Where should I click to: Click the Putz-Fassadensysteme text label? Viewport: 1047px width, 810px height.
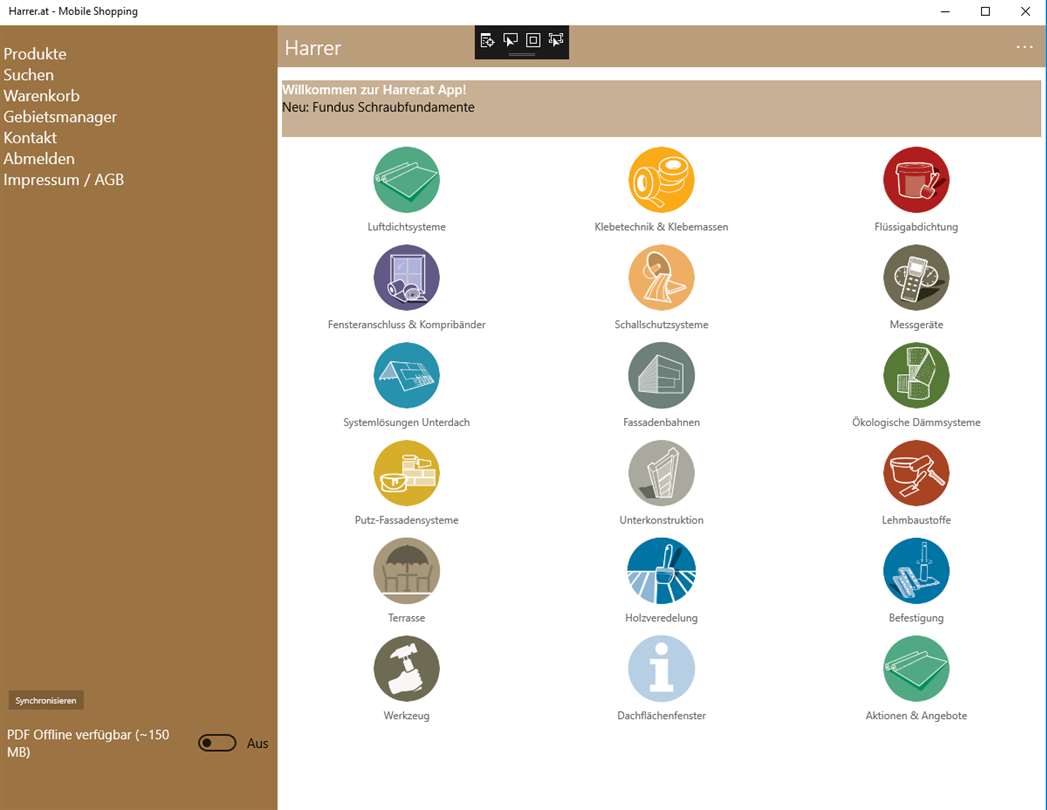[406, 520]
